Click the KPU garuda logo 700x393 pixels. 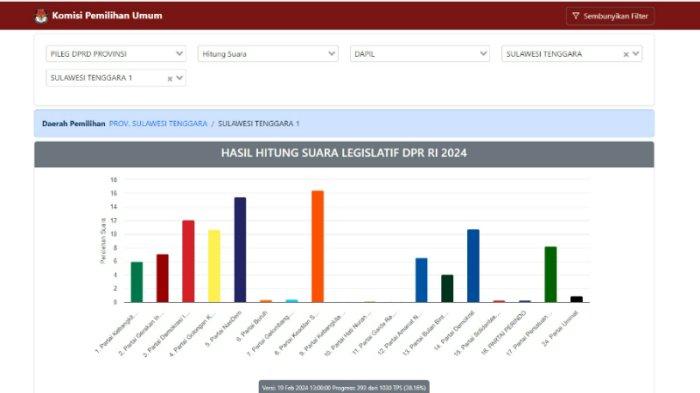(x=41, y=16)
